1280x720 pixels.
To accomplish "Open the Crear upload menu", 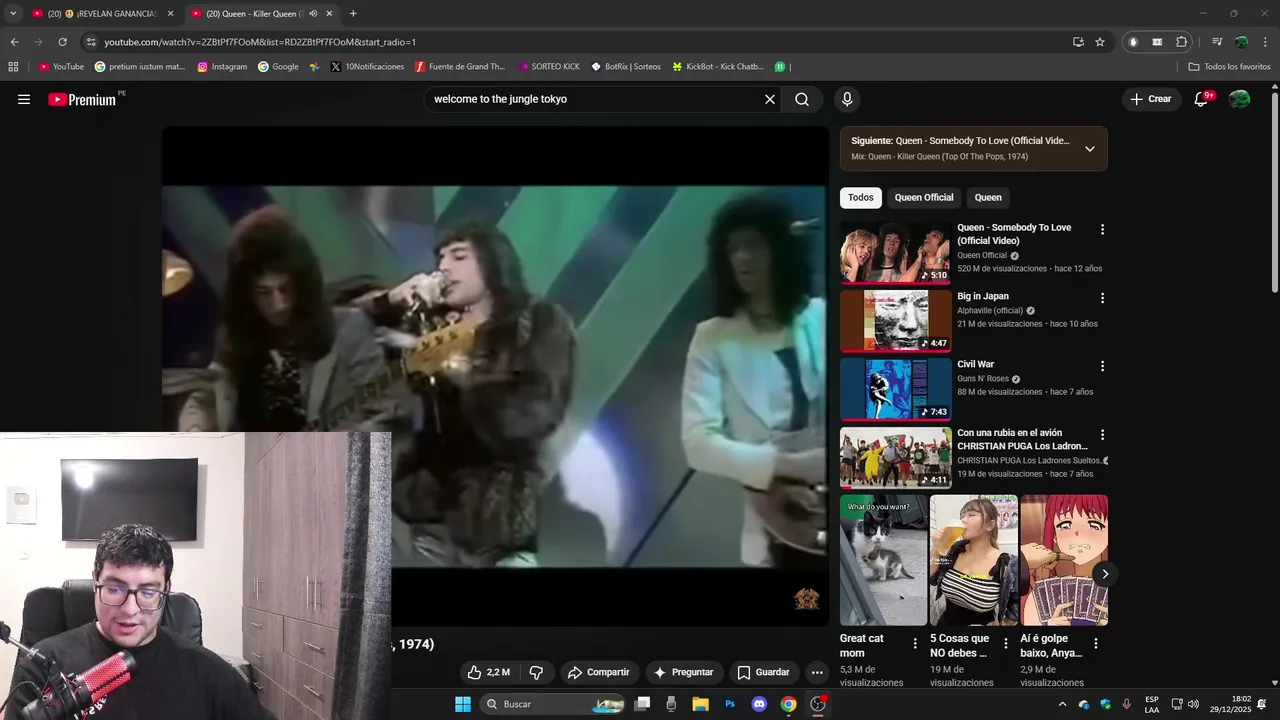I will pos(1151,99).
